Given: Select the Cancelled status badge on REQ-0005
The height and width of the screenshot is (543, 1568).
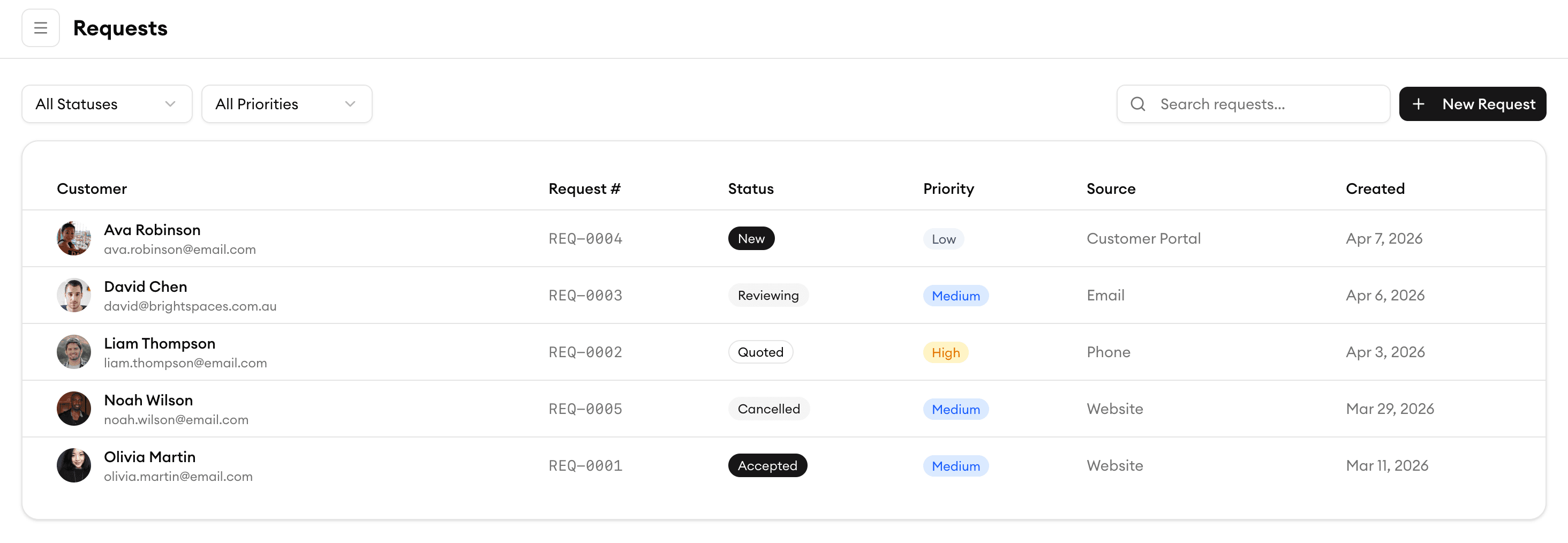Looking at the screenshot, I should coord(768,409).
